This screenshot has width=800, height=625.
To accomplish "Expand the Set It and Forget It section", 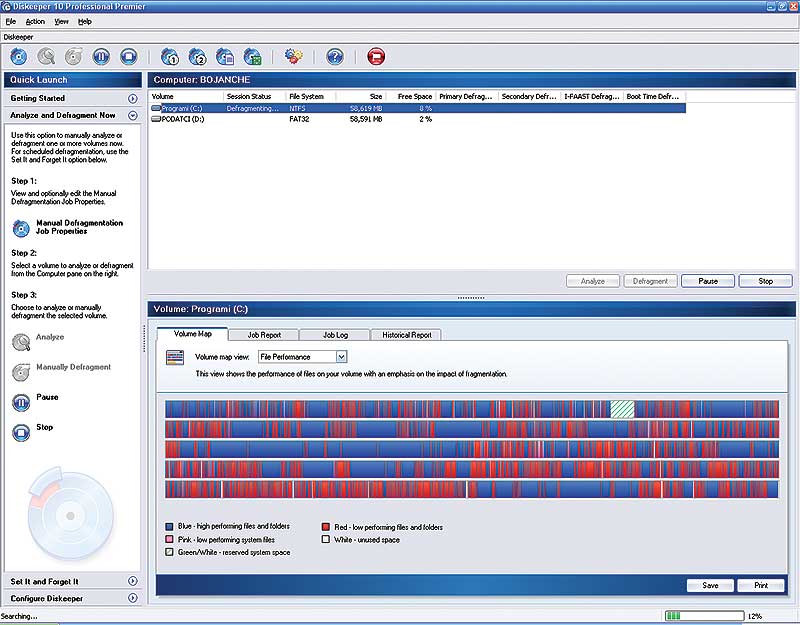I will click(x=133, y=581).
